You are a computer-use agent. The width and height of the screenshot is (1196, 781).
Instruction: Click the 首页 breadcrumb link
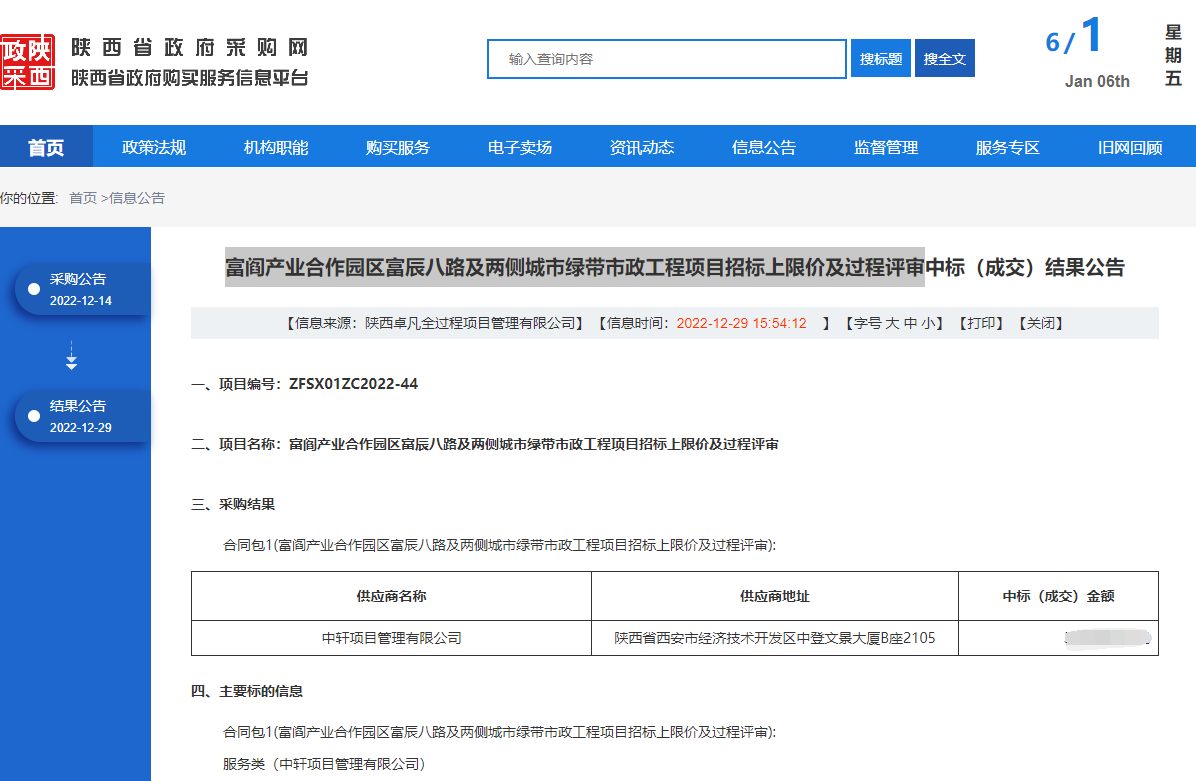pos(83,198)
